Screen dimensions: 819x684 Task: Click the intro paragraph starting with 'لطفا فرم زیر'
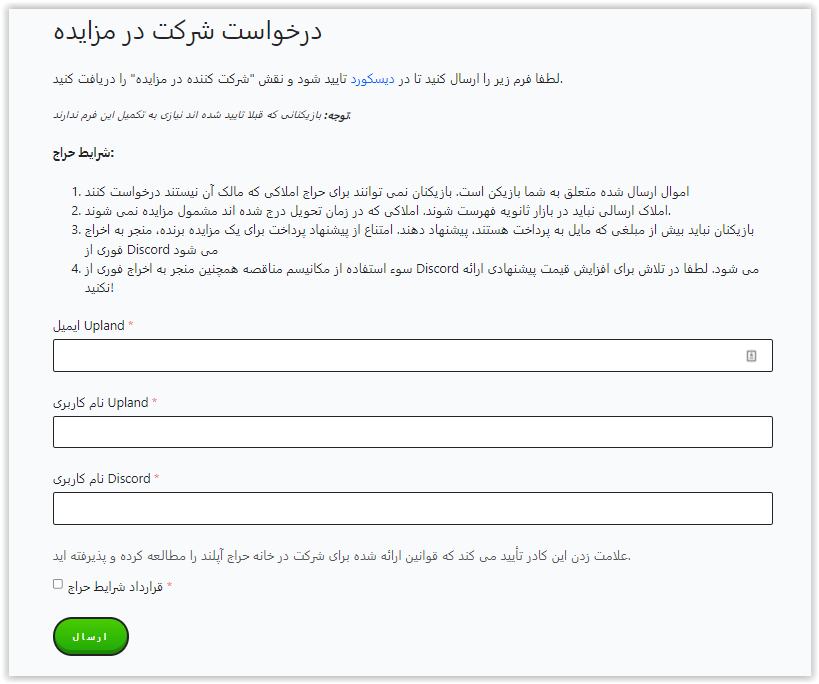pyautogui.click(x=309, y=78)
